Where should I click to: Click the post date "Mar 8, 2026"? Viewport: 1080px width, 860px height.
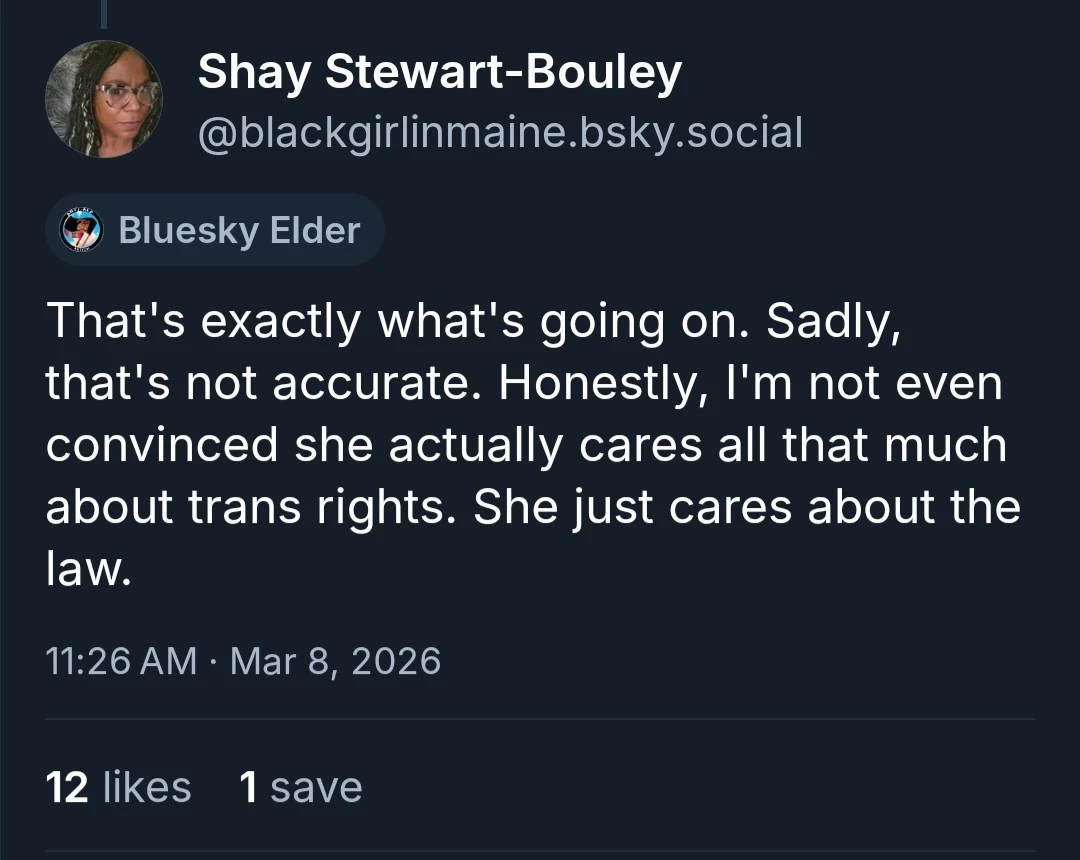pyautogui.click(x=335, y=661)
